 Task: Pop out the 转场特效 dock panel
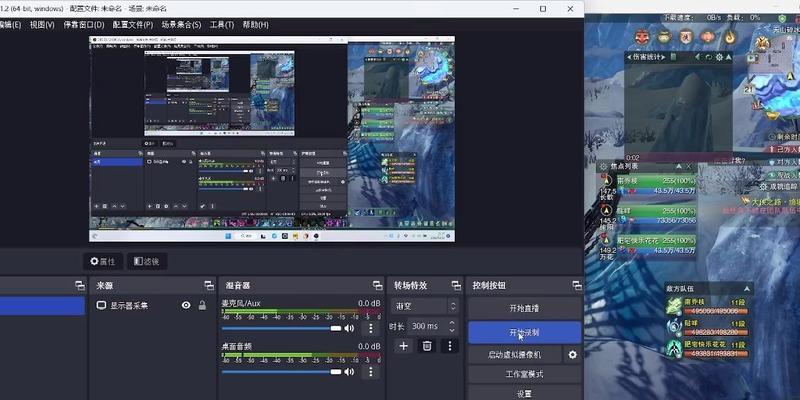456,286
